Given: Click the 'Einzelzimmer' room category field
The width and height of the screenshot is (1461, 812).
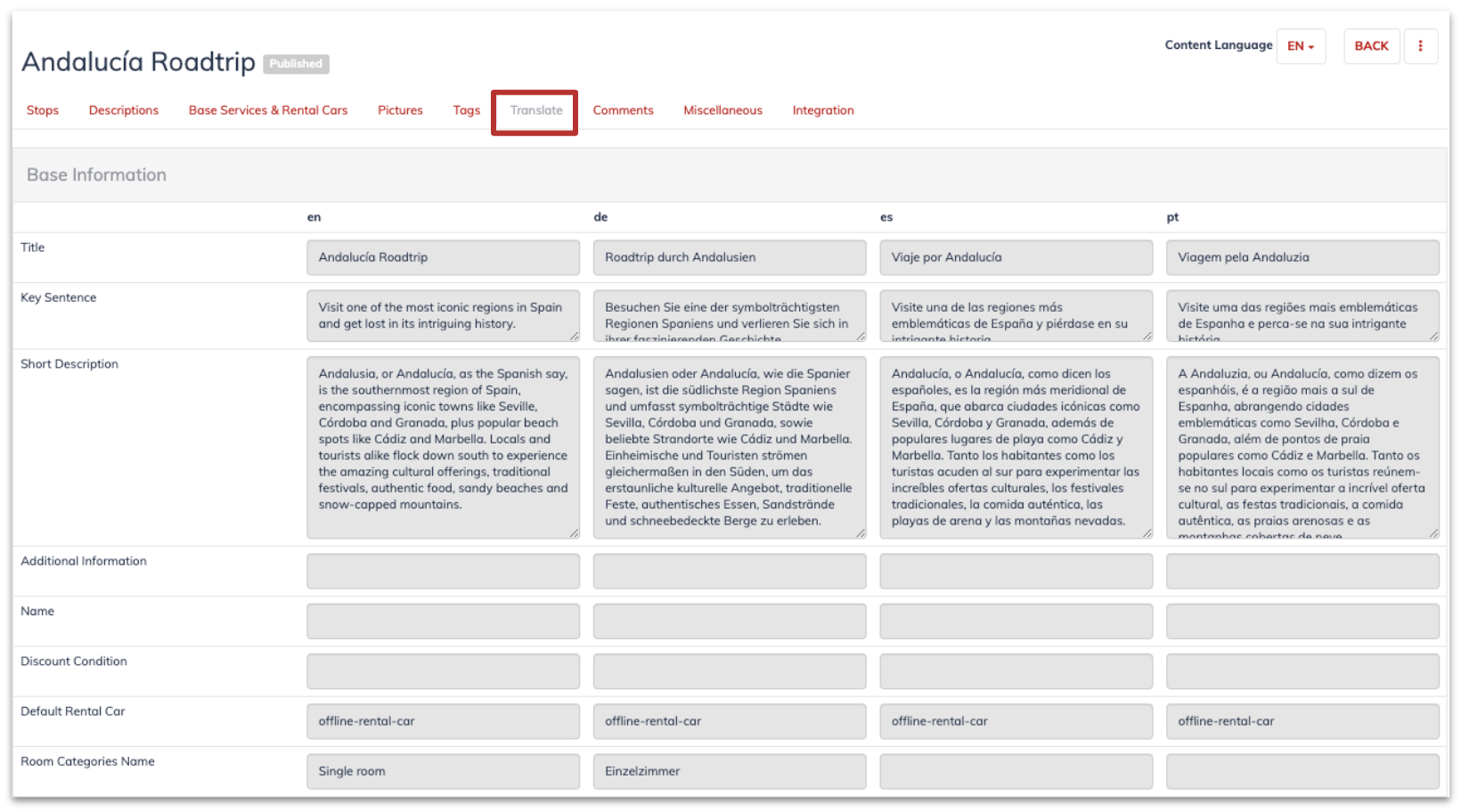Looking at the screenshot, I should [730, 771].
